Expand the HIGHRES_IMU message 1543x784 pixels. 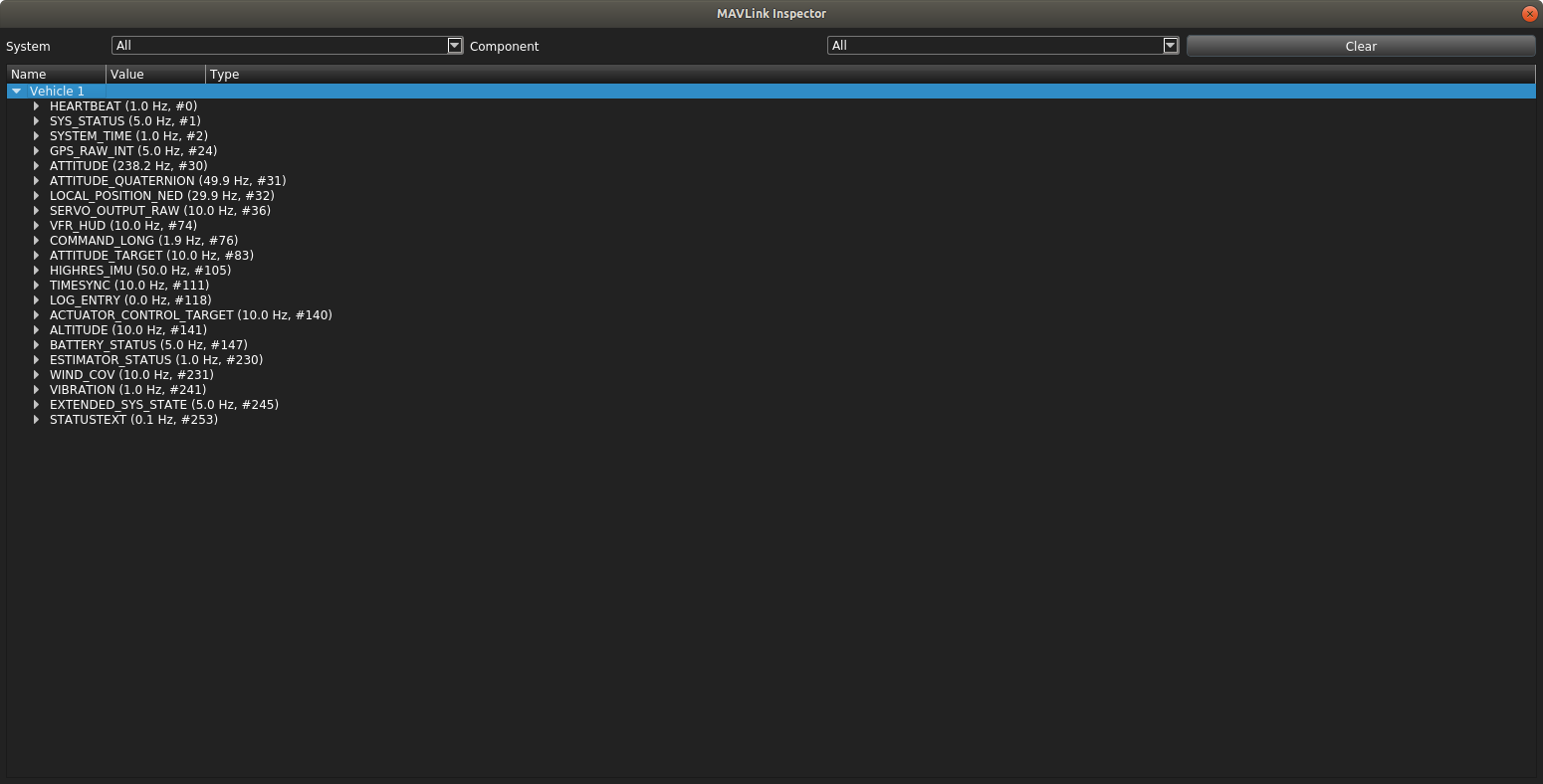(37, 270)
